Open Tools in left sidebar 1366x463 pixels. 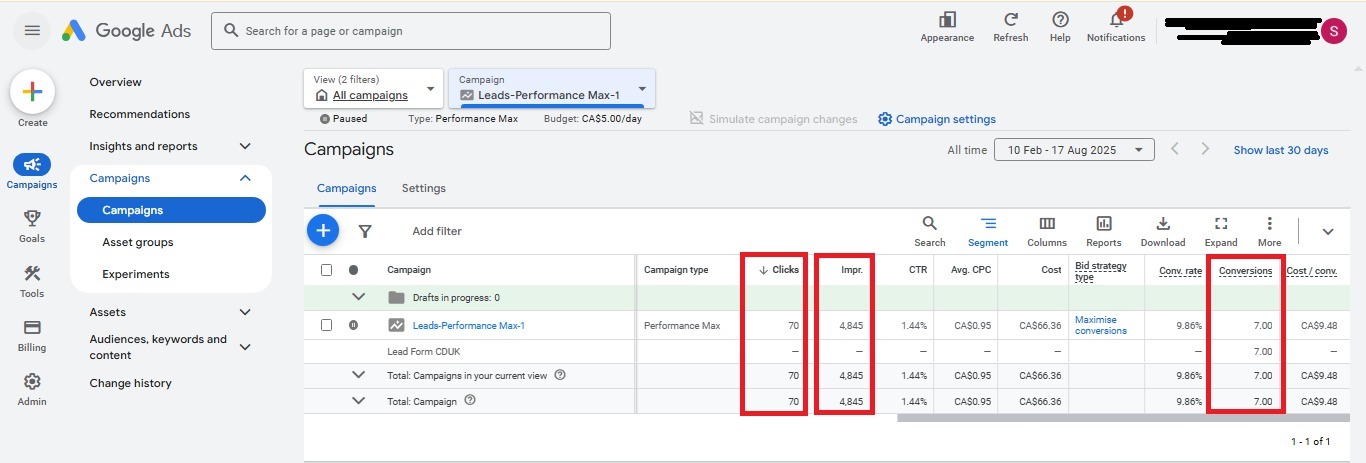pyautogui.click(x=32, y=275)
